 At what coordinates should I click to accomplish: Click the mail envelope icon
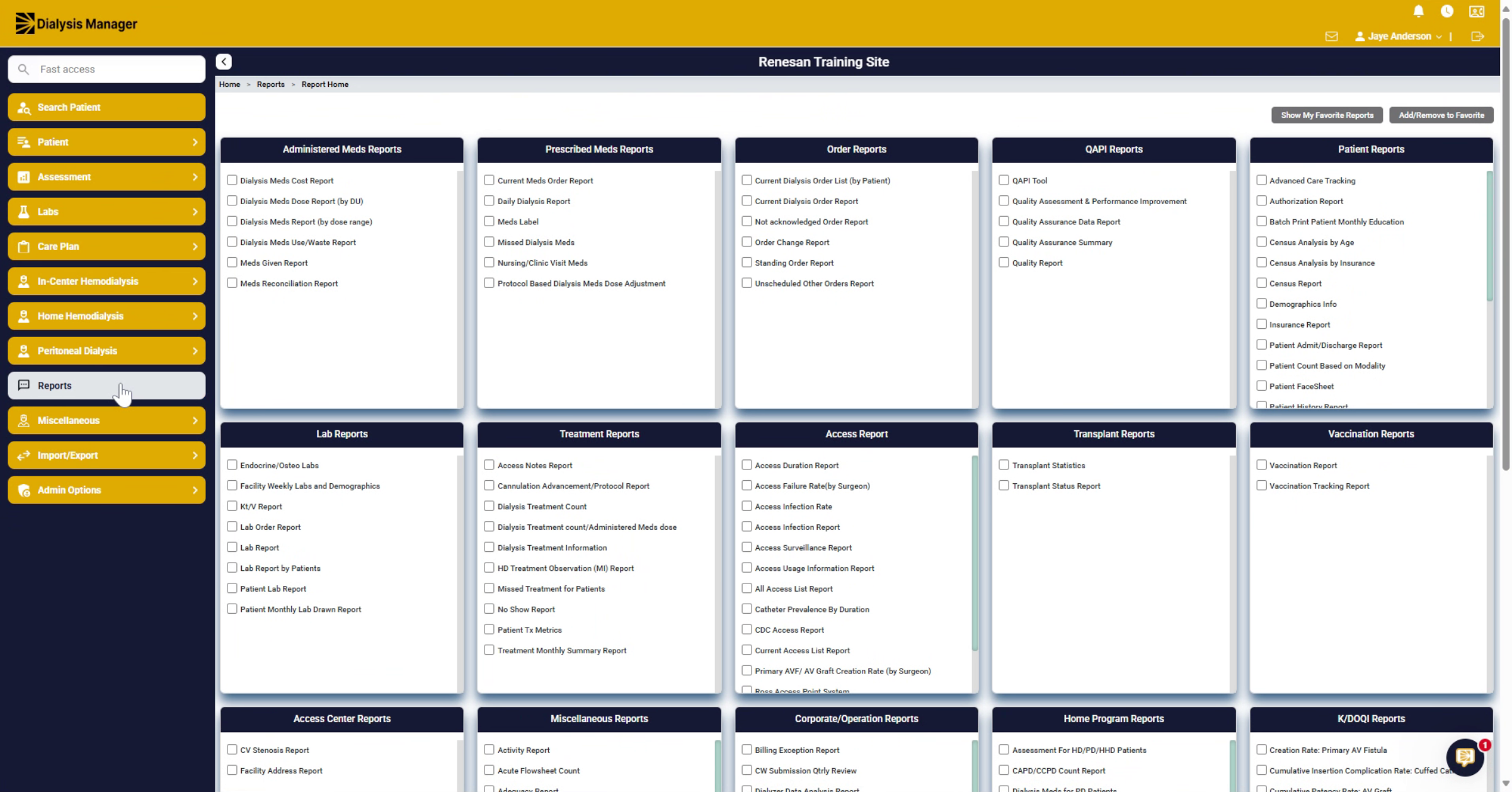point(1331,37)
